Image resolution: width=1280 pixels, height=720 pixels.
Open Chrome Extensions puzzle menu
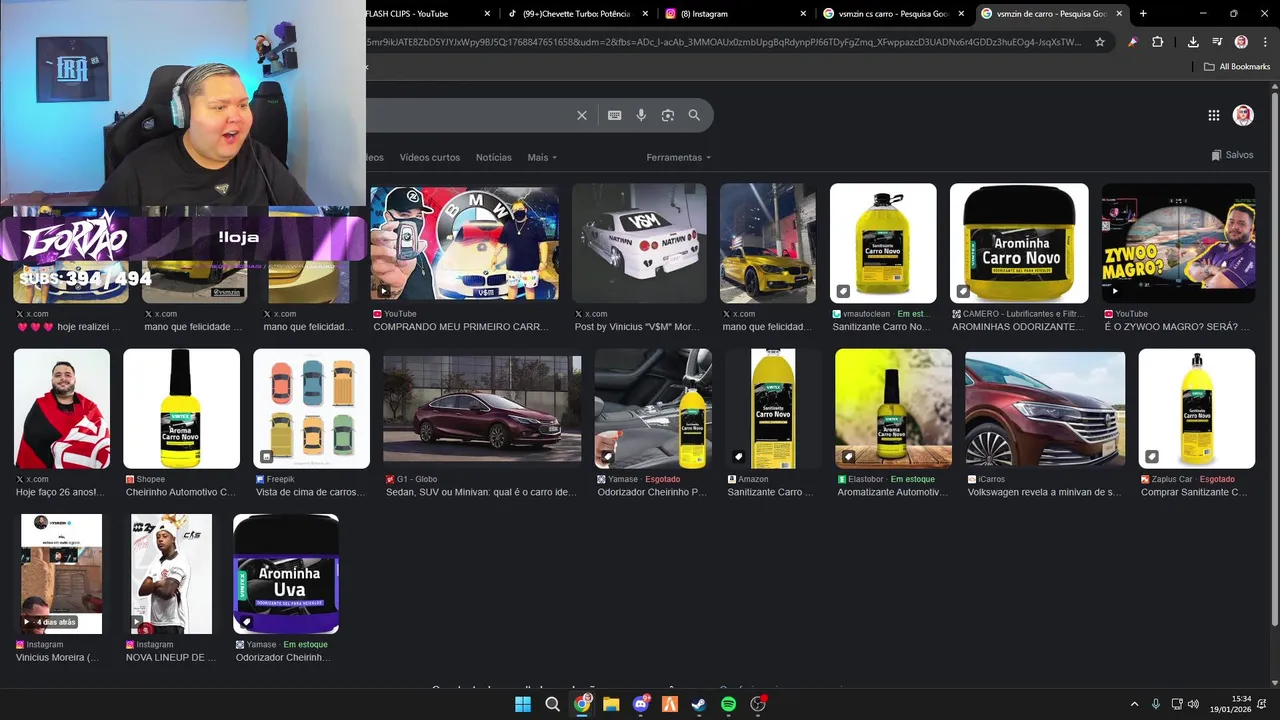[x=1158, y=42]
